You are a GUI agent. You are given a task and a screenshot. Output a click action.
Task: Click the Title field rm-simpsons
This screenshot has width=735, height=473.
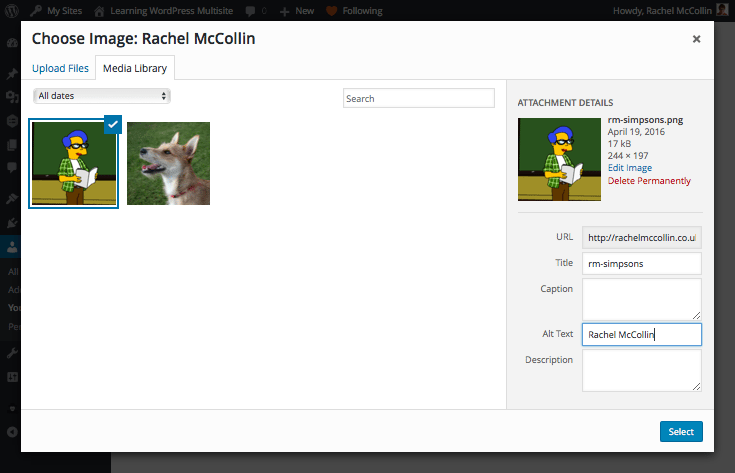[642, 263]
